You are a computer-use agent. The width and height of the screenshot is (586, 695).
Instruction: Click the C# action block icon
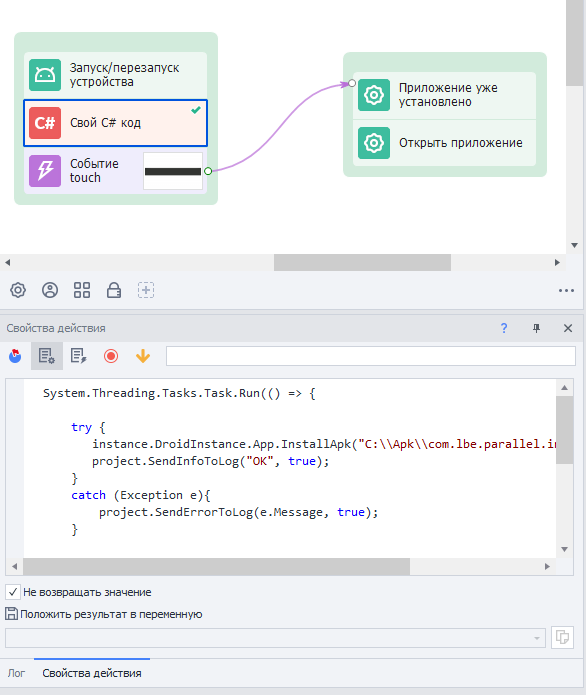[45, 123]
